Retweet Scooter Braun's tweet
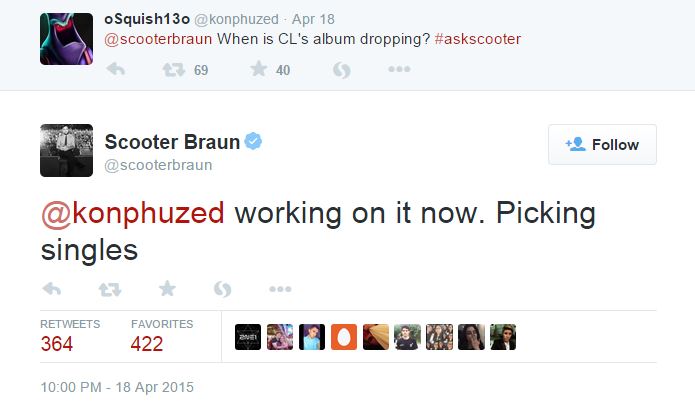This screenshot has width=695, height=412. coord(110,289)
